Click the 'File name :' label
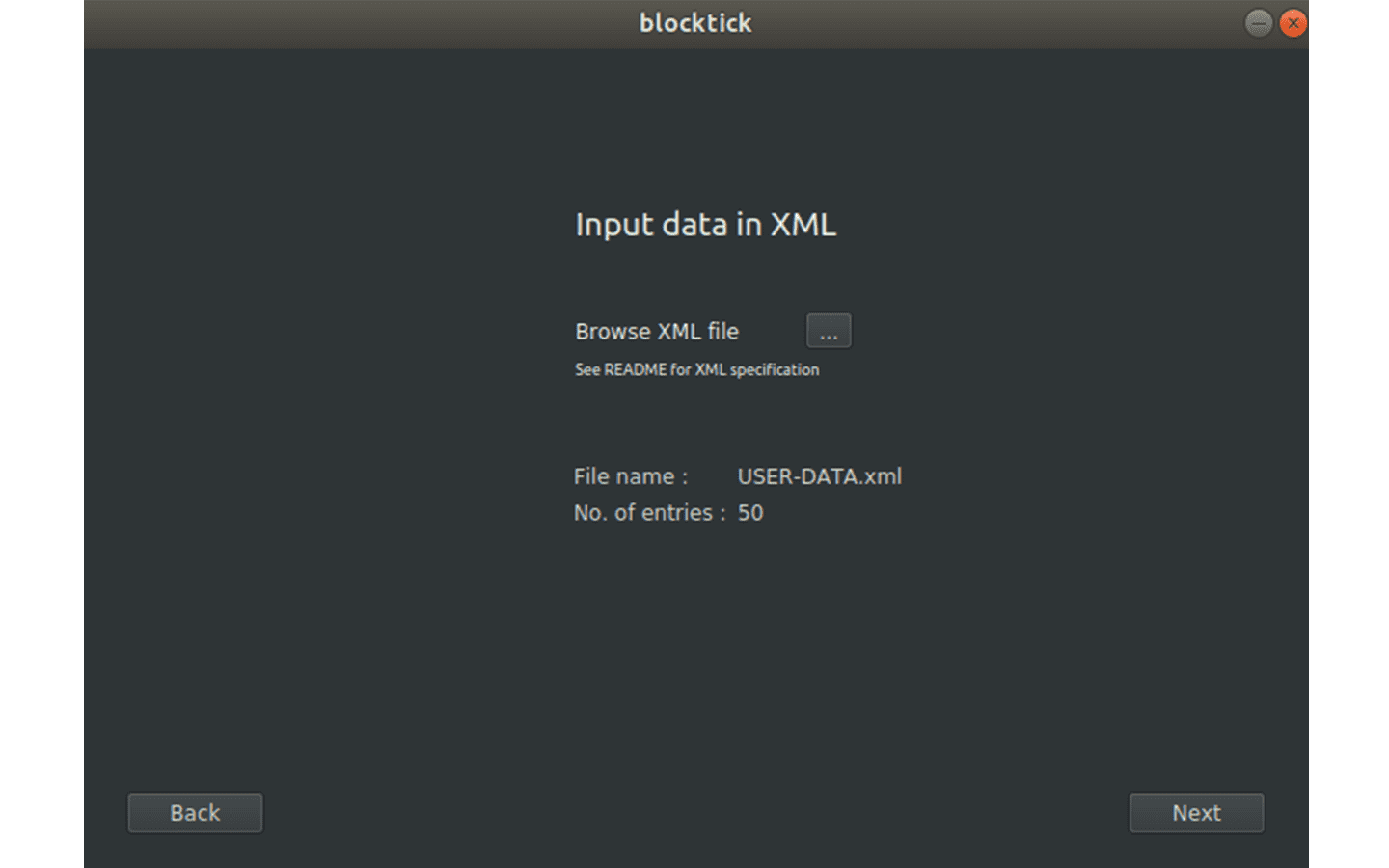Screen dimensions: 1389x868 [631, 476]
